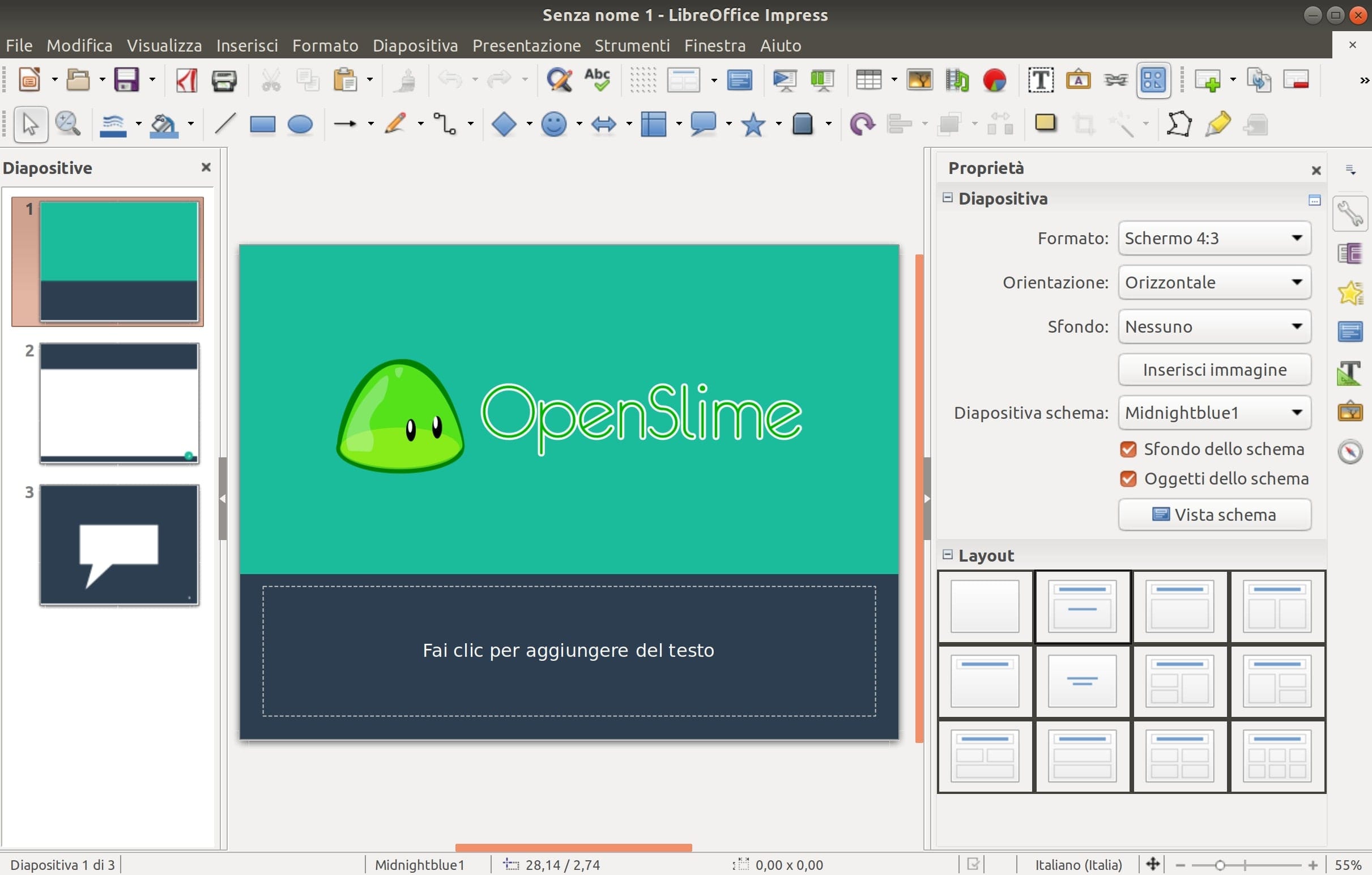Disable Oggetti dello schema checkbox
The height and width of the screenshot is (875, 1372).
[1128, 479]
